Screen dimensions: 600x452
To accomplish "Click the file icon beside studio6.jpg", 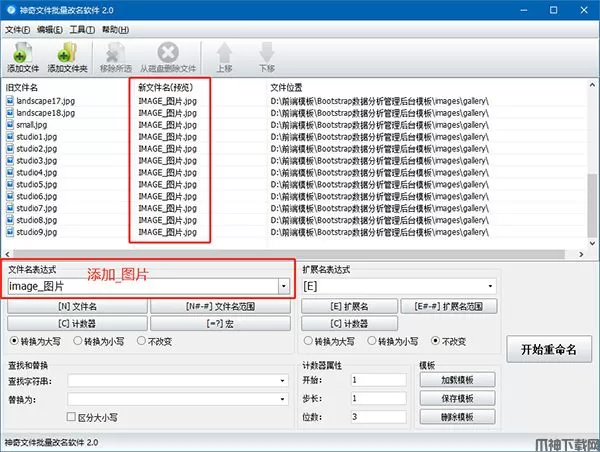I will 10,196.
